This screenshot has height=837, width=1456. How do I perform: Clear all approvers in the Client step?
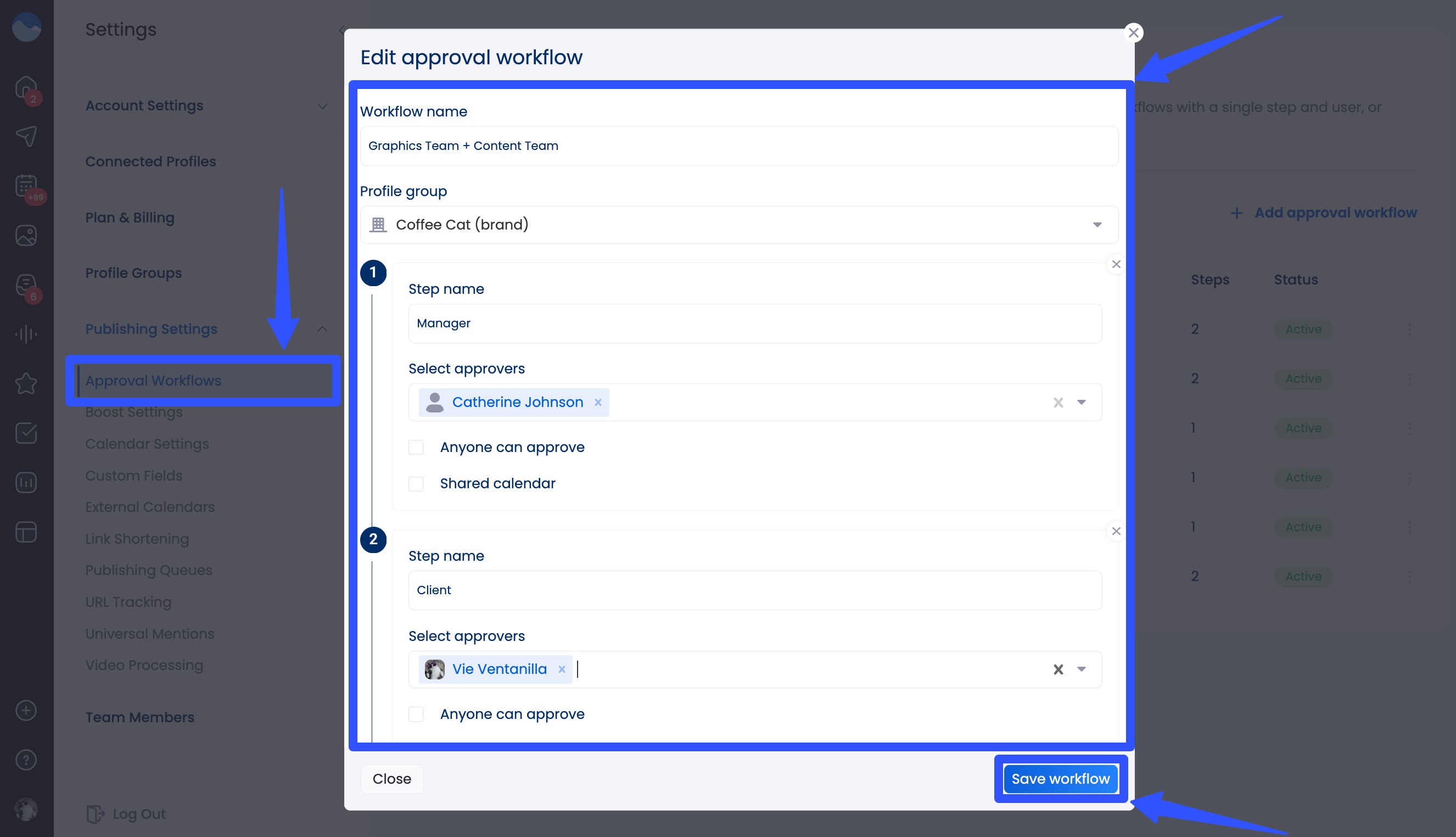pyautogui.click(x=1058, y=669)
